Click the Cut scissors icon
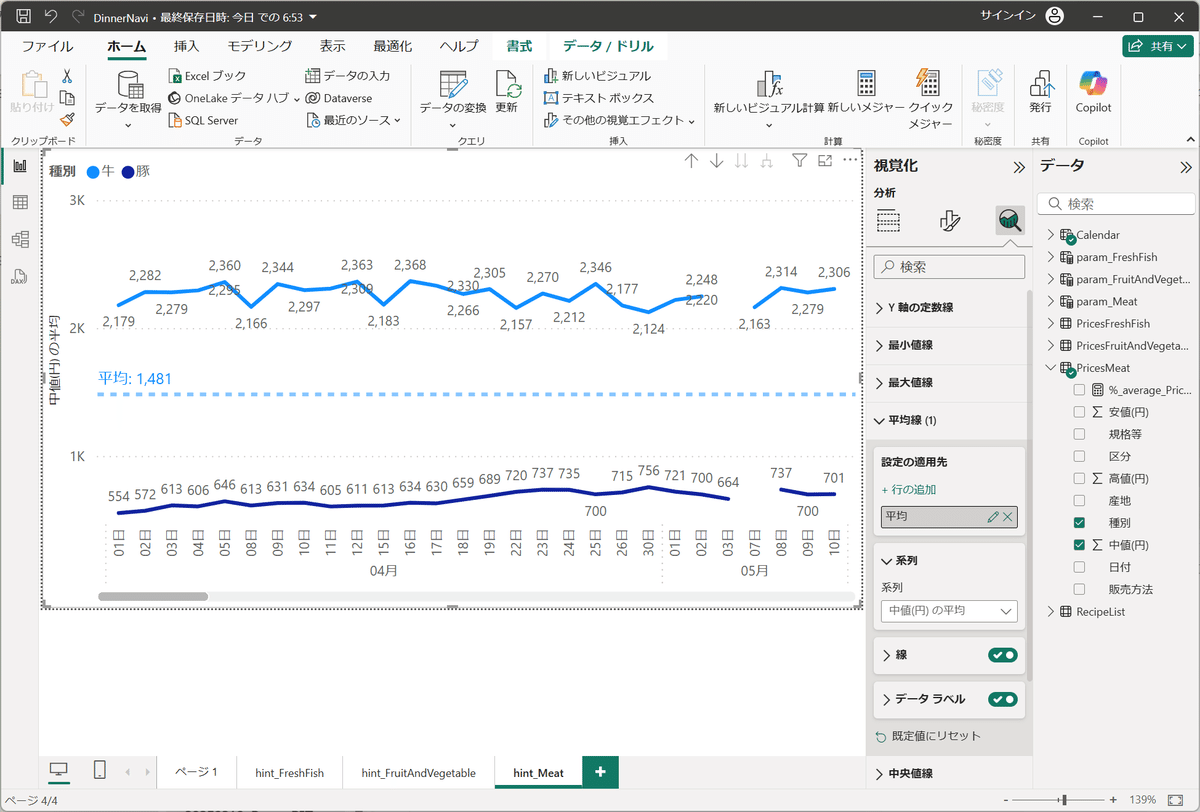The width and height of the screenshot is (1200, 812). tap(67, 76)
